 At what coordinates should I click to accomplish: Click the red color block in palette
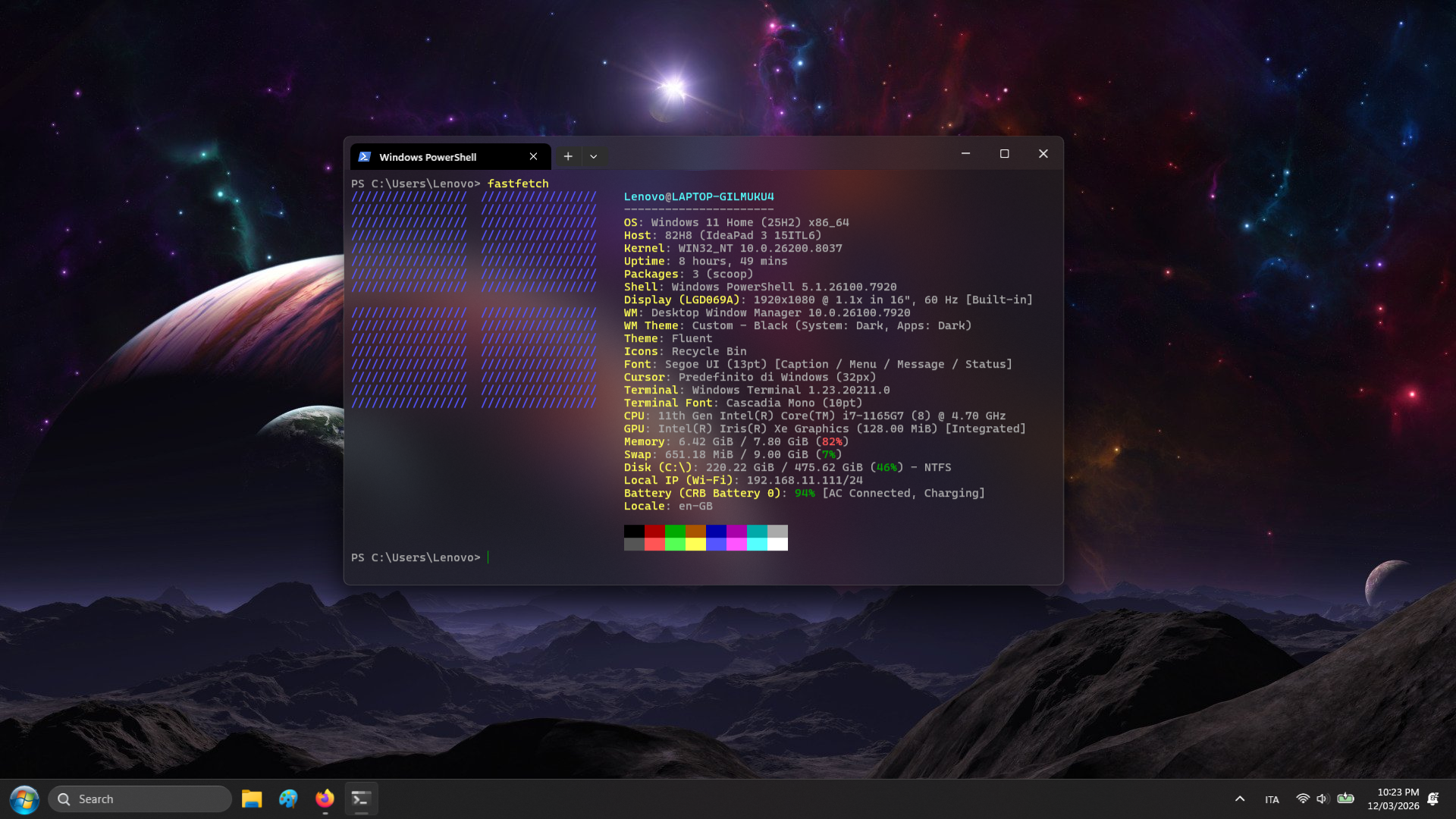click(654, 531)
